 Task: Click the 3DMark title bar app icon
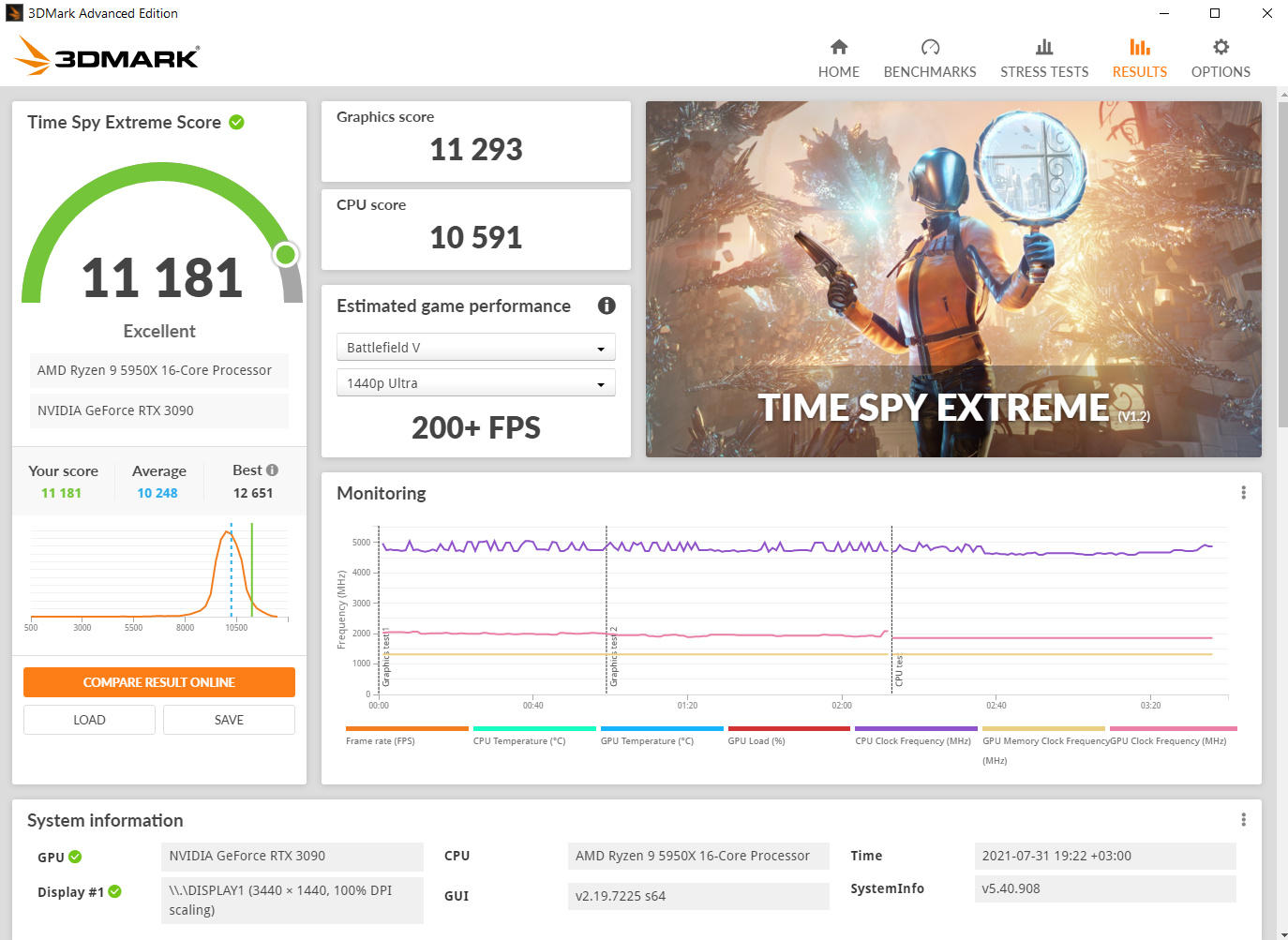point(14,13)
